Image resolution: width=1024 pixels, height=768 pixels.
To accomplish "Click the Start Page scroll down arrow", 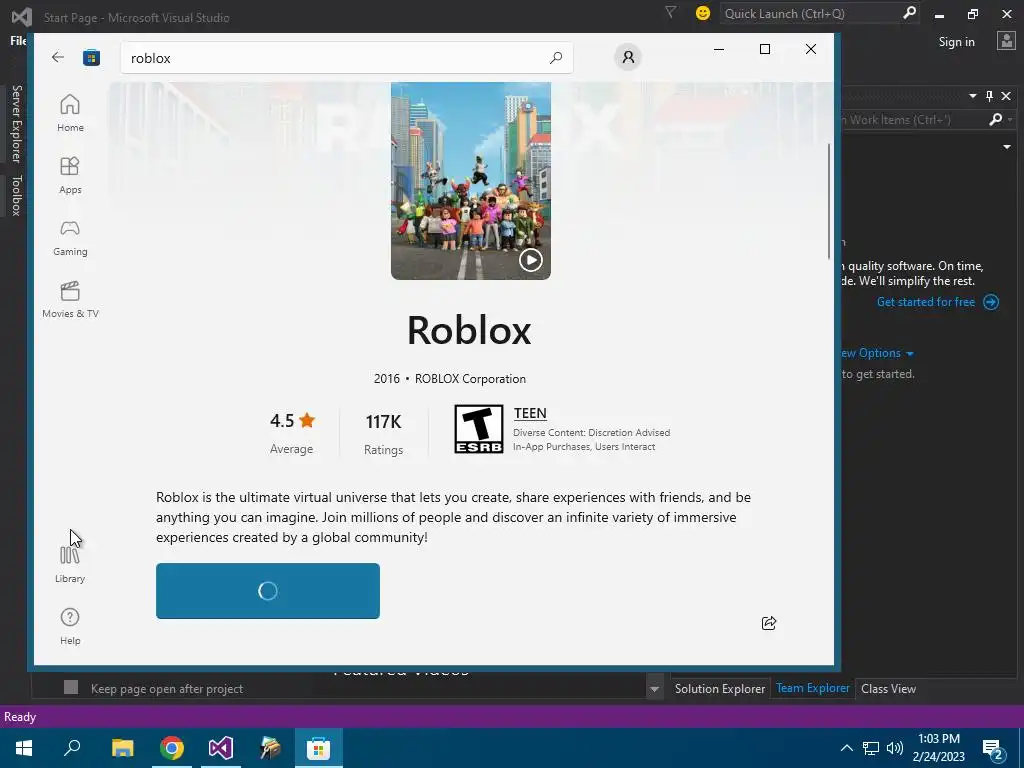I will [654, 690].
